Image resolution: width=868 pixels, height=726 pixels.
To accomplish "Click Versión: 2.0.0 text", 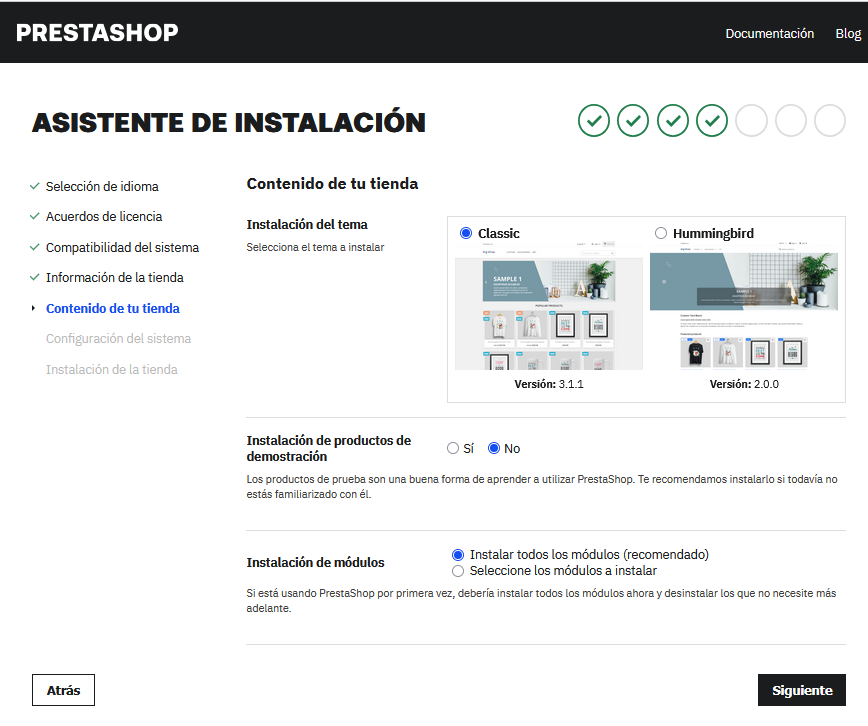I will point(744,384).
